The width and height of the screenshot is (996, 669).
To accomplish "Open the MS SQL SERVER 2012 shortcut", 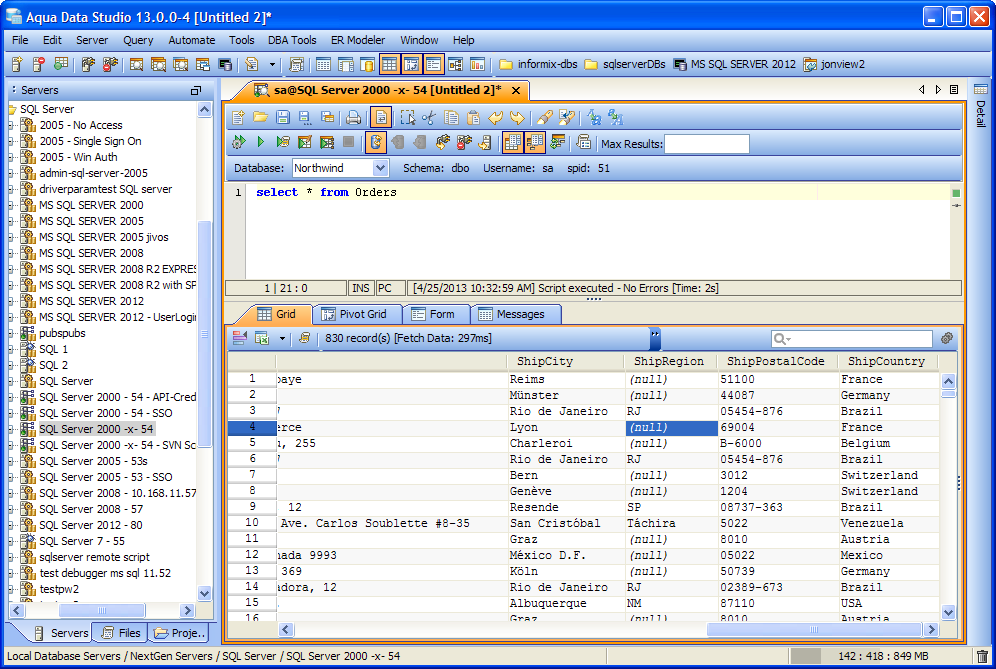I will pyautogui.click(x=734, y=64).
